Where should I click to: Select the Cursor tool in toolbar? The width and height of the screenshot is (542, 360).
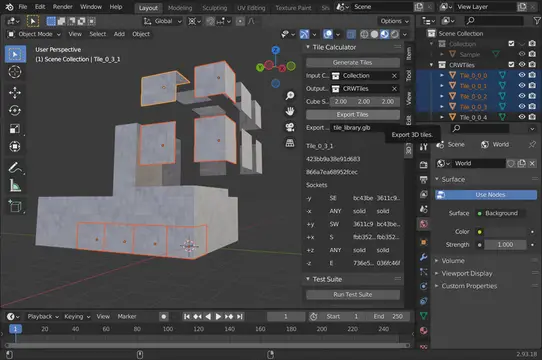[15, 72]
